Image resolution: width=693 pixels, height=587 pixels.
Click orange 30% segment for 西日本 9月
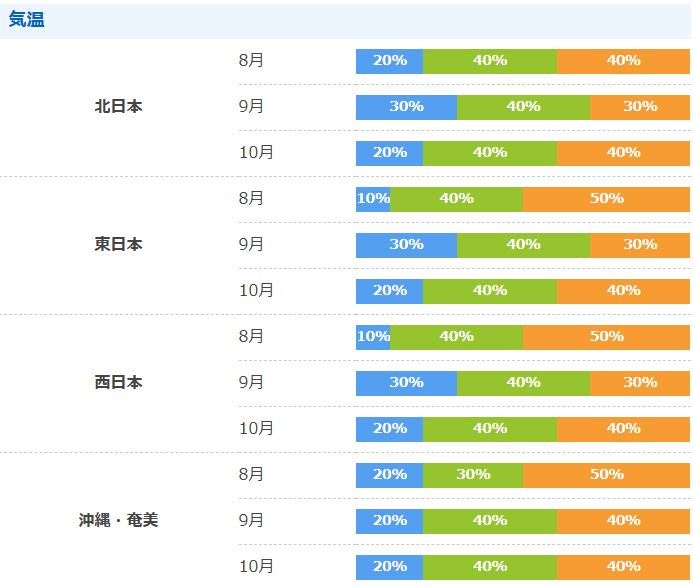[640, 383]
